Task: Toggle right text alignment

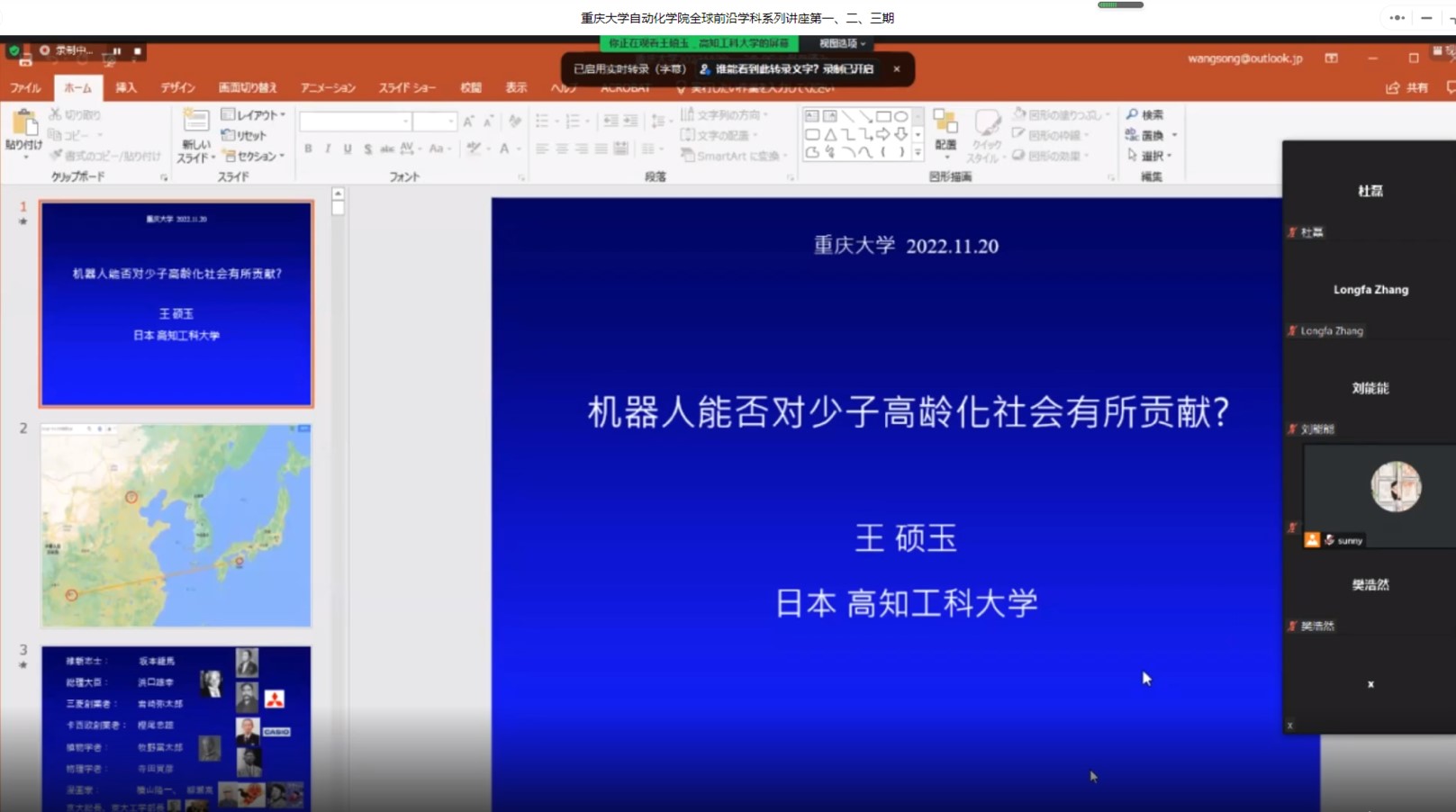Action: click(582, 149)
